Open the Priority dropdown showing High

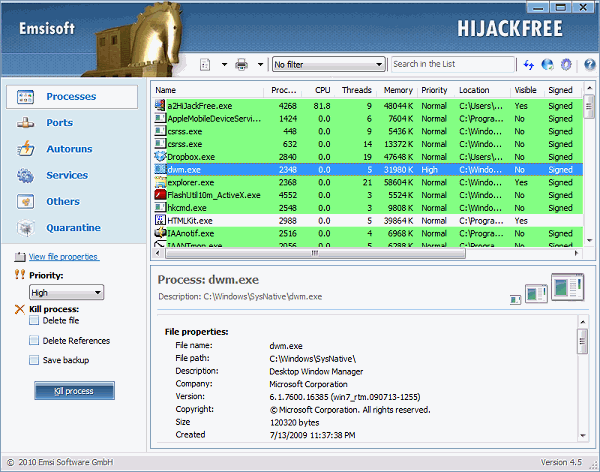tap(67, 292)
